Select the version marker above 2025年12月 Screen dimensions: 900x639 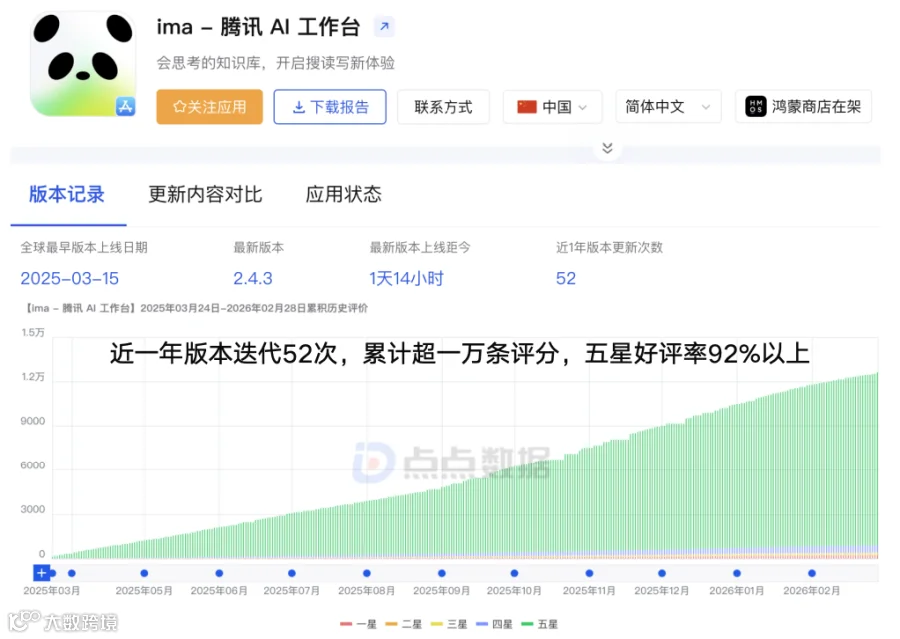pos(662,573)
